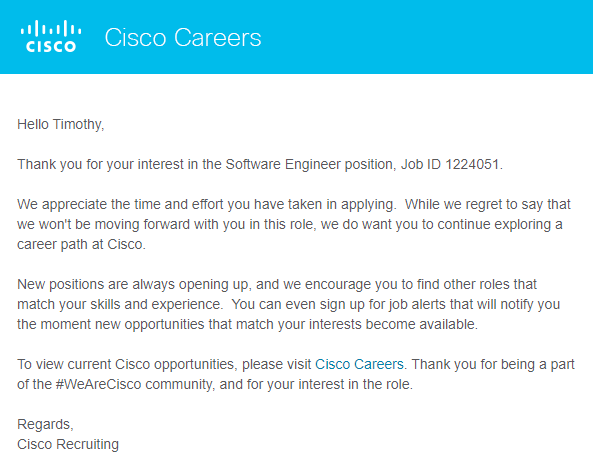The height and width of the screenshot is (471, 593).
Task: Click the Cisco Careers header title
Action: (x=183, y=37)
